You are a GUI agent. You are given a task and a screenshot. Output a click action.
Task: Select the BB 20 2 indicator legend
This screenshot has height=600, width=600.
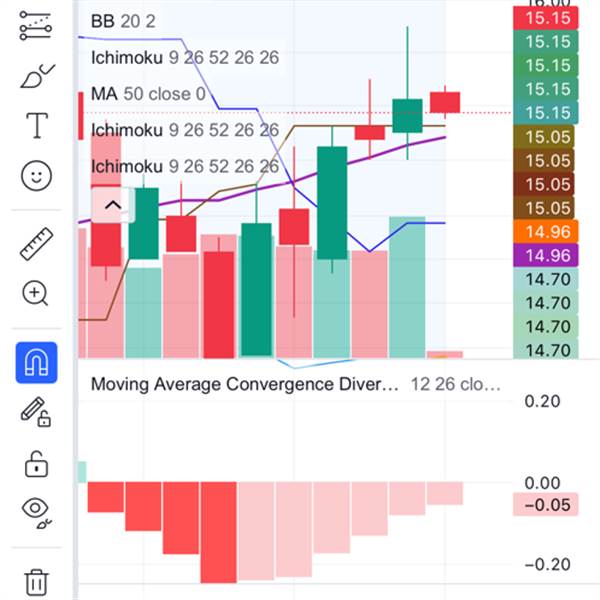pyautogui.click(x=123, y=21)
